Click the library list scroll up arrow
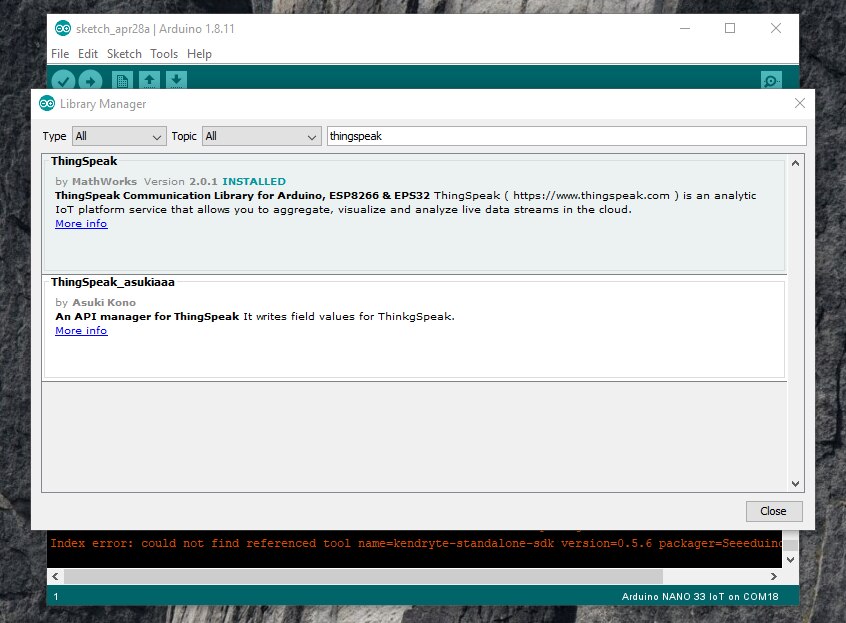 795,163
